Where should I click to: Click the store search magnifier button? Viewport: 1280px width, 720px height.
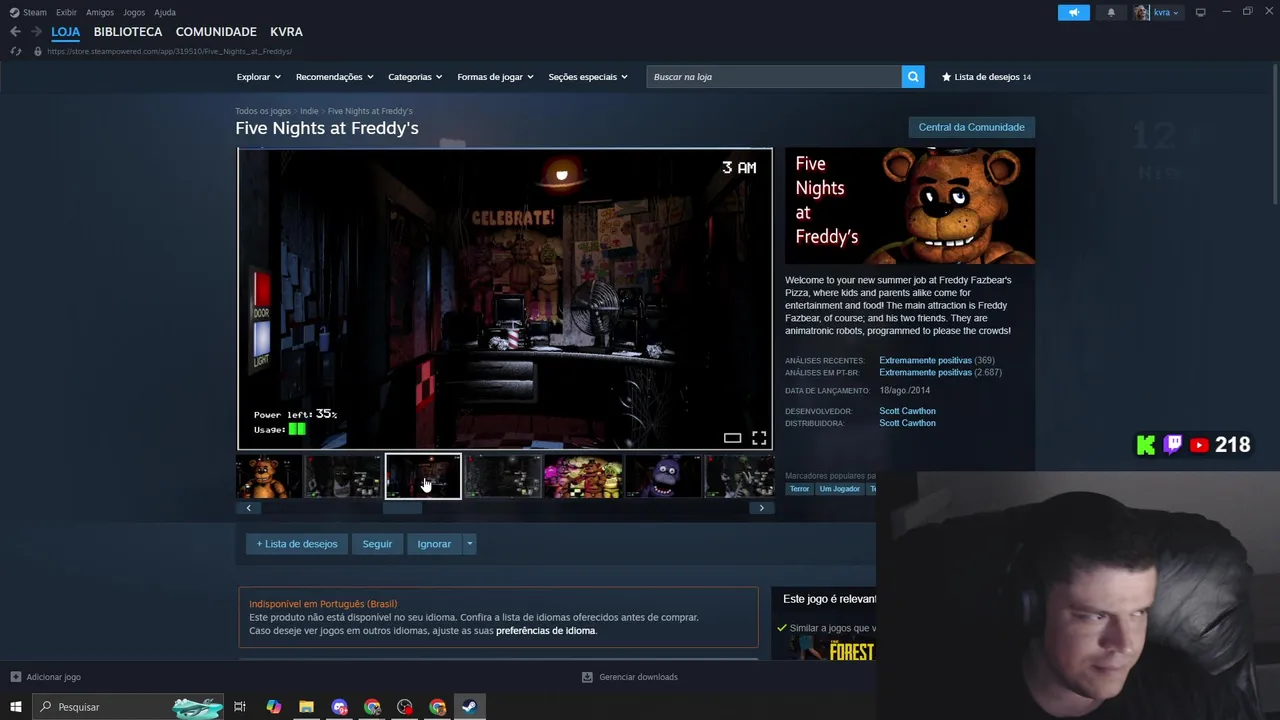pyautogui.click(x=912, y=77)
